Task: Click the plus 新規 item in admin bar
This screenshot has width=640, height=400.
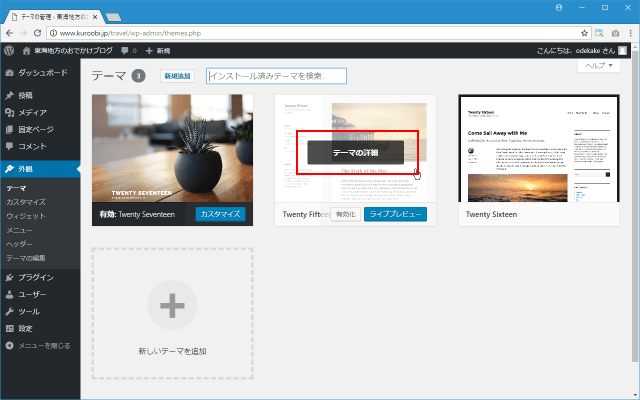Action: (x=158, y=51)
